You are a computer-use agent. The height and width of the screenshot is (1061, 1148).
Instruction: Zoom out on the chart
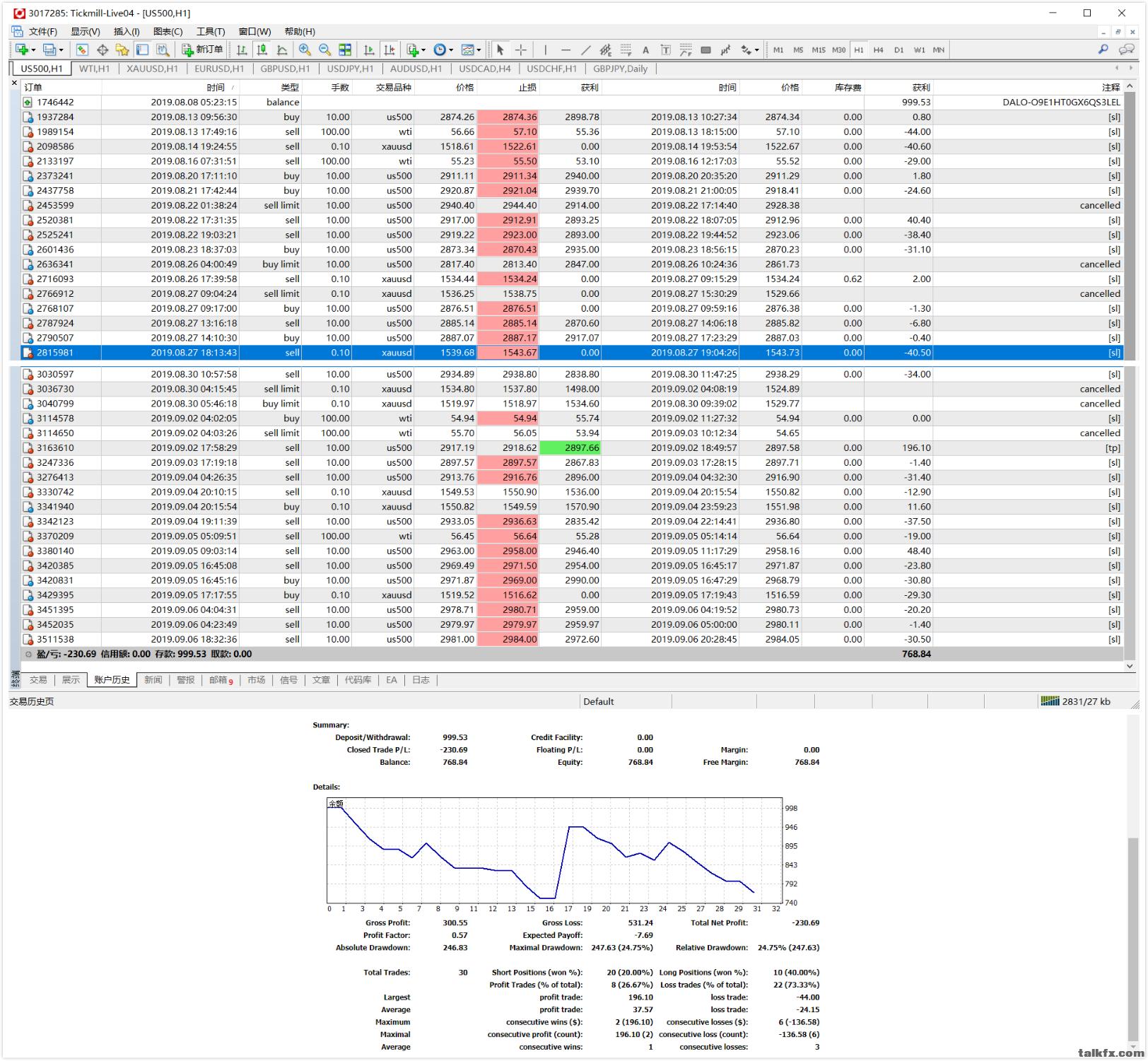pyautogui.click(x=324, y=49)
